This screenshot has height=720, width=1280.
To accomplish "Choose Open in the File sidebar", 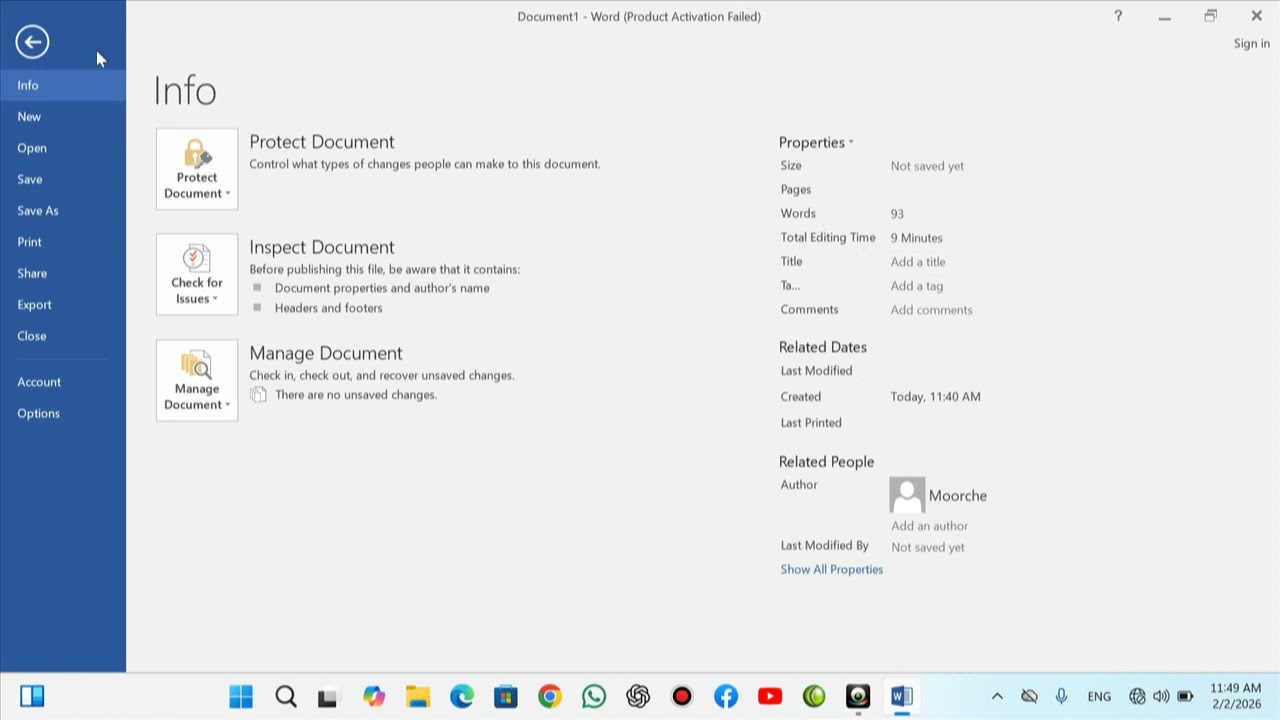I will [x=63, y=148].
